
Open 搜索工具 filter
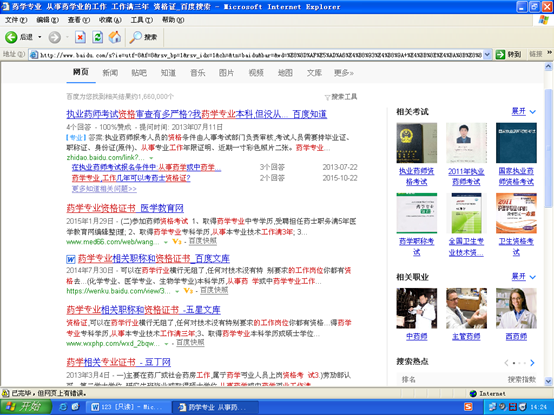point(341,97)
